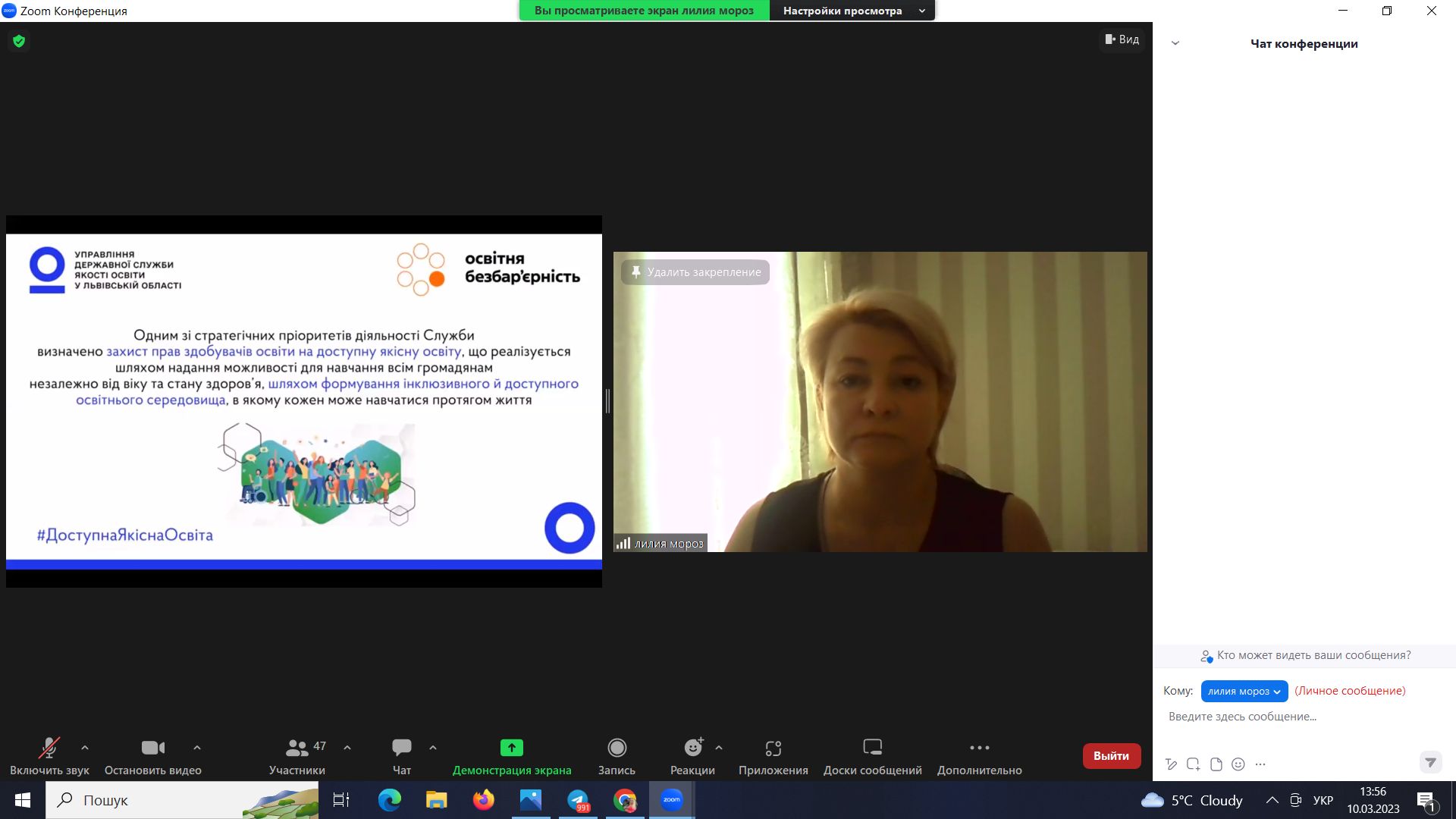1456x819 pixels.
Task: Click Чат конференции panel title
Action: click(x=1304, y=44)
